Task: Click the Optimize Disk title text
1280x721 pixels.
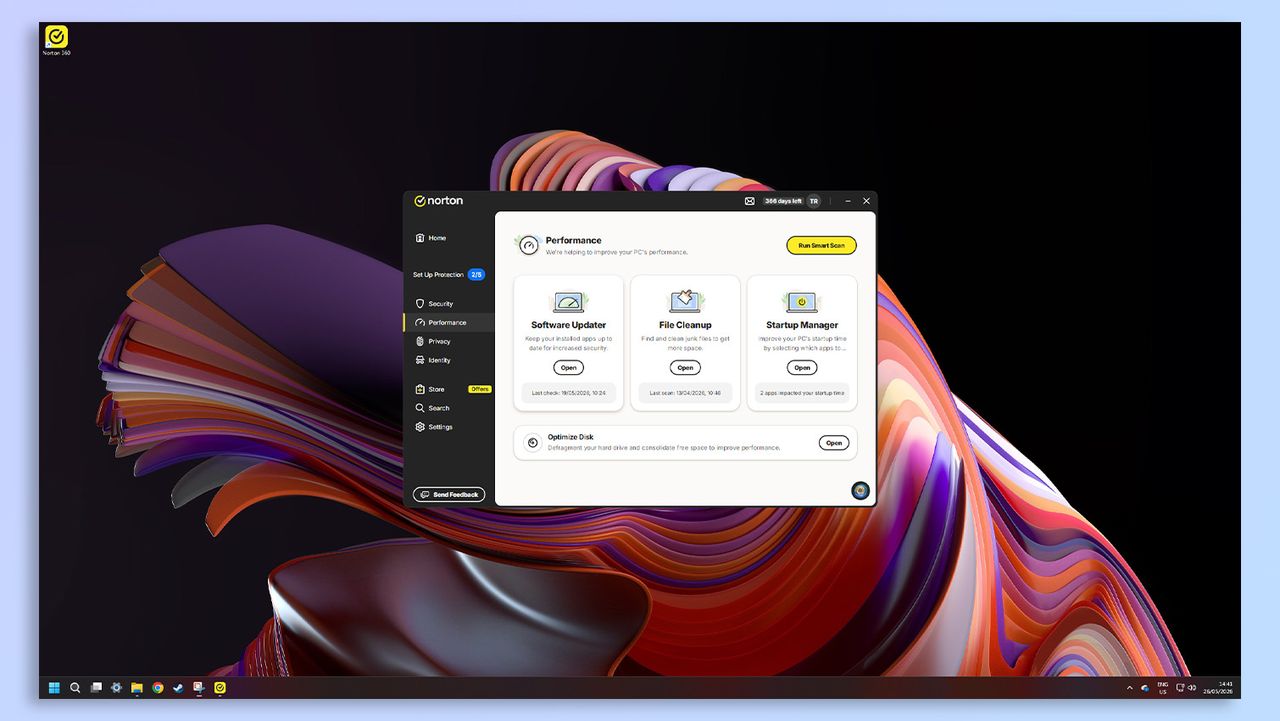Action: pos(570,437)
